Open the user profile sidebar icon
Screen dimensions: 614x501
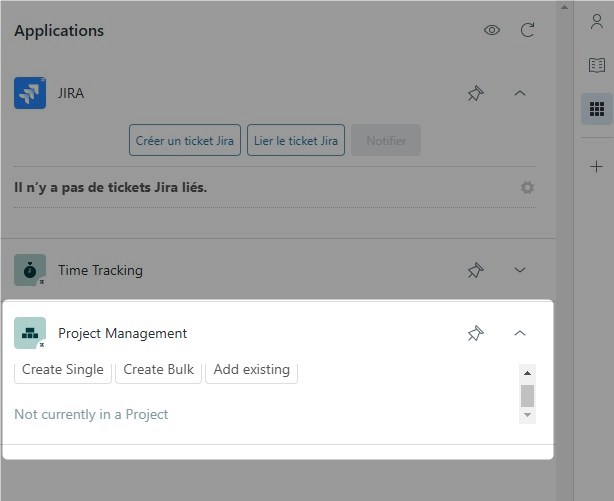[x=597, y=22]
